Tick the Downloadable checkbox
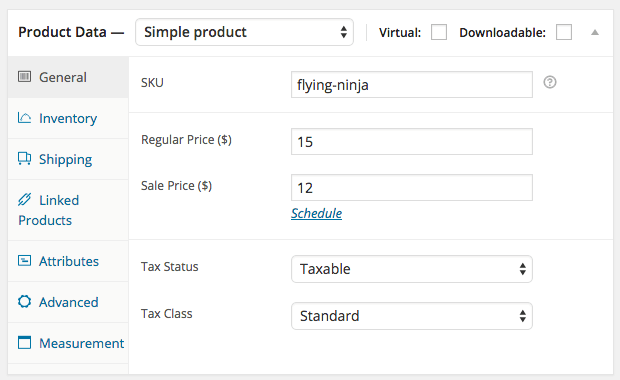The height and width of the screenshot is (380, 620). [x=564, y=32]
